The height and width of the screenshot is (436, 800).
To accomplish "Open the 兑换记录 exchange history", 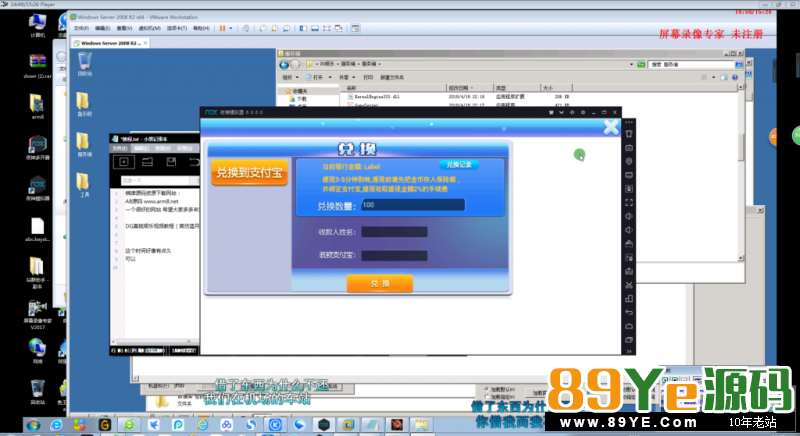I will (459, 165).
